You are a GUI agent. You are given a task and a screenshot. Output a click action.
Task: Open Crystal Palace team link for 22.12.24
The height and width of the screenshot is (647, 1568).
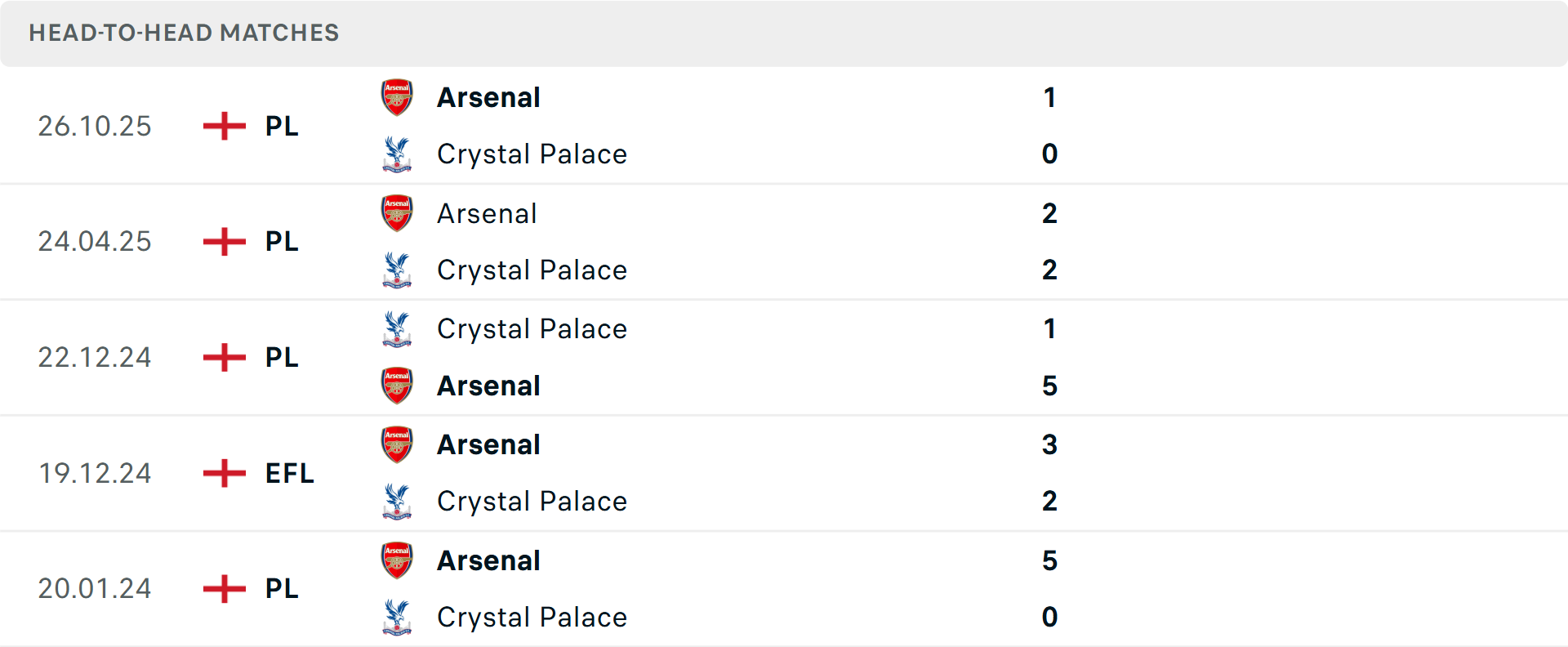532,329
